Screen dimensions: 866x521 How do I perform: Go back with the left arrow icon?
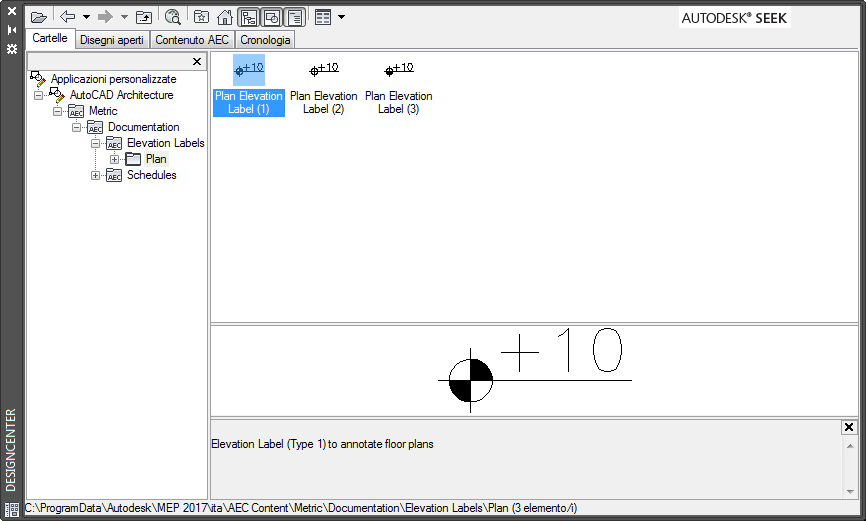pyautogui.click(x=67, y=17)
